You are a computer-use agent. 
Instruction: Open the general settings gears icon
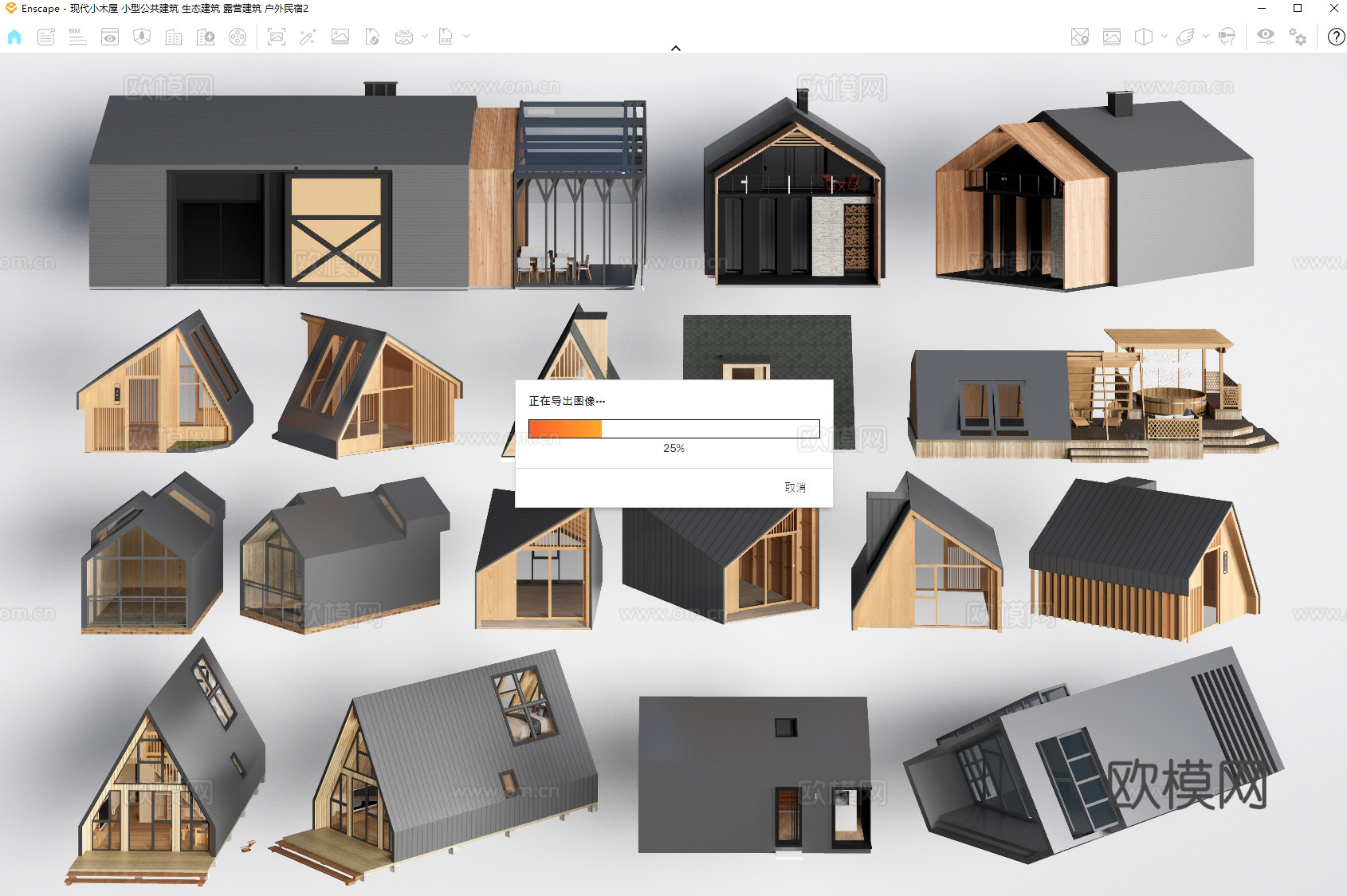coord(1298,37)
